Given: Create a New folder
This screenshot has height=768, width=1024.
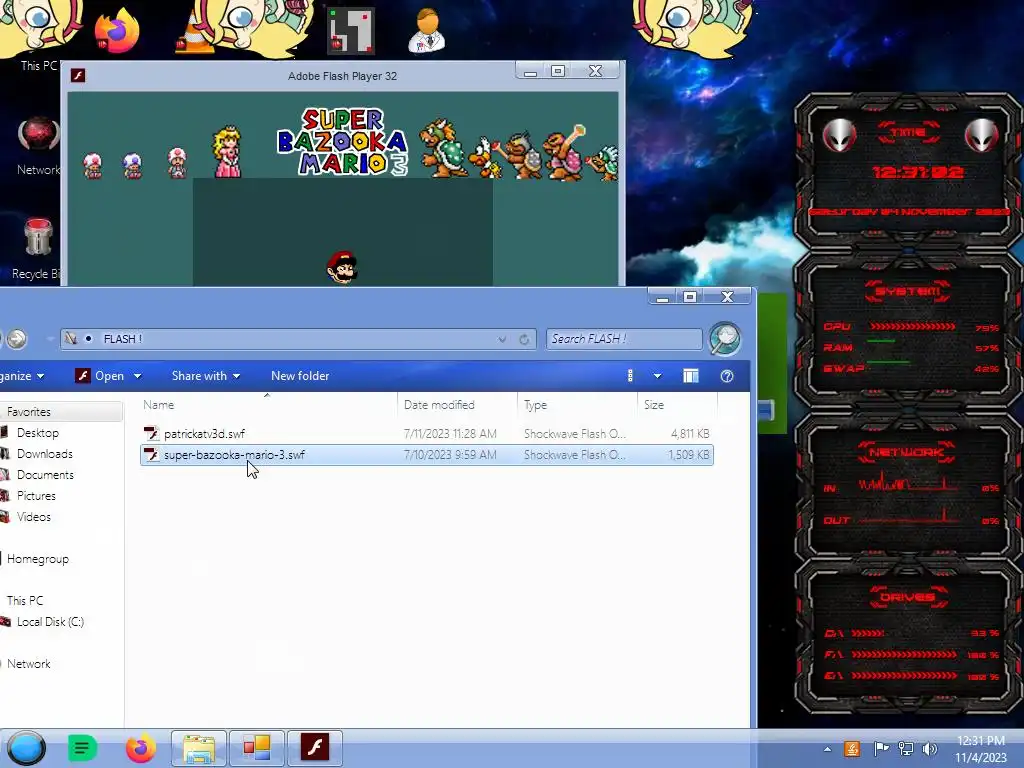Looking at the screenshot, I should coord(300,376).
